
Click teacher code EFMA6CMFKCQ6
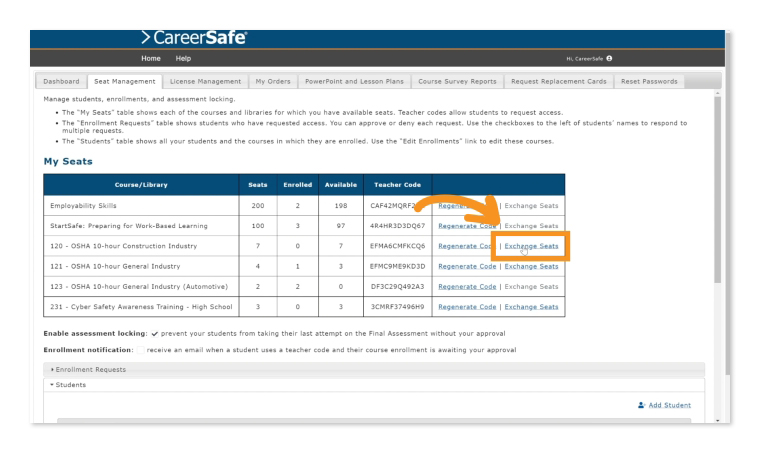click(397, 246)
